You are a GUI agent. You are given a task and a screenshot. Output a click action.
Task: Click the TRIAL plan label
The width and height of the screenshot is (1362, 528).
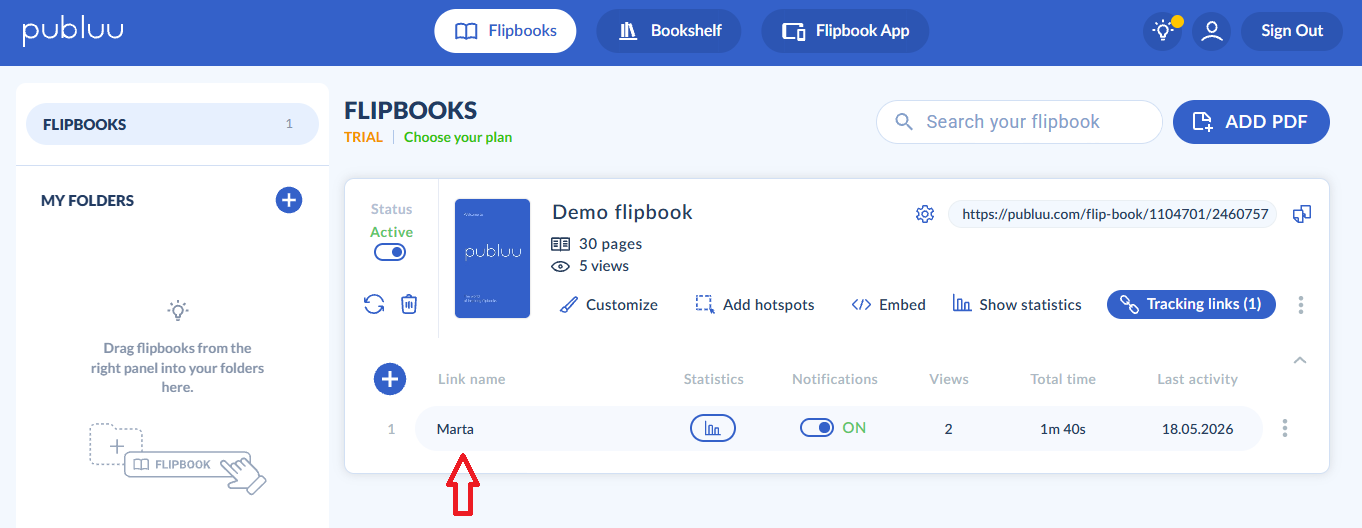coord(363,137)
